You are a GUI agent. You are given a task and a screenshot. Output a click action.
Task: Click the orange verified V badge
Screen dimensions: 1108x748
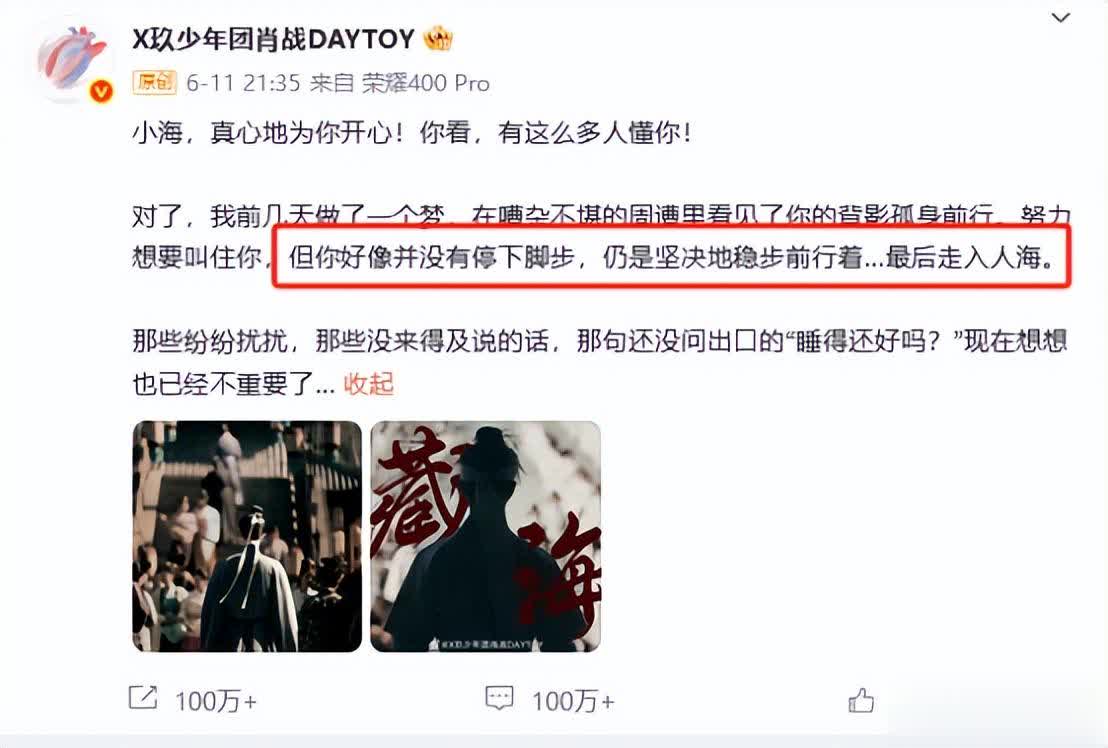[102, 91]
